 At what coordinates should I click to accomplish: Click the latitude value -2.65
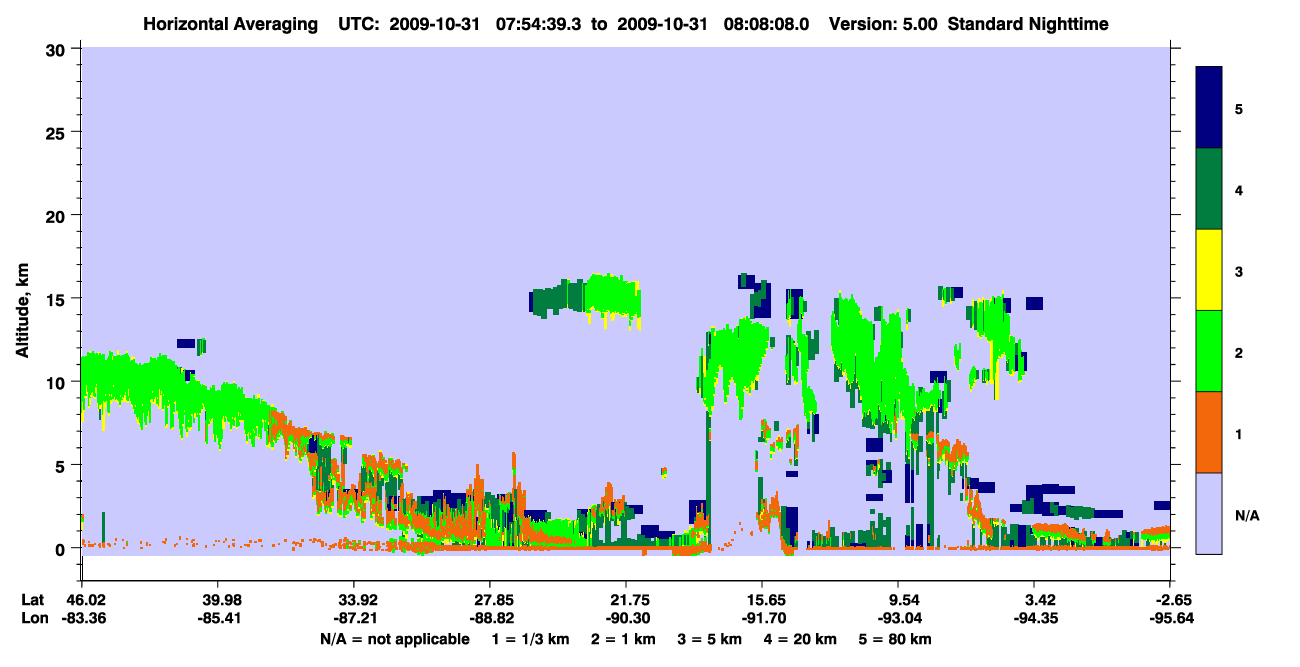pyautogui.click(x=1170, y=600)
